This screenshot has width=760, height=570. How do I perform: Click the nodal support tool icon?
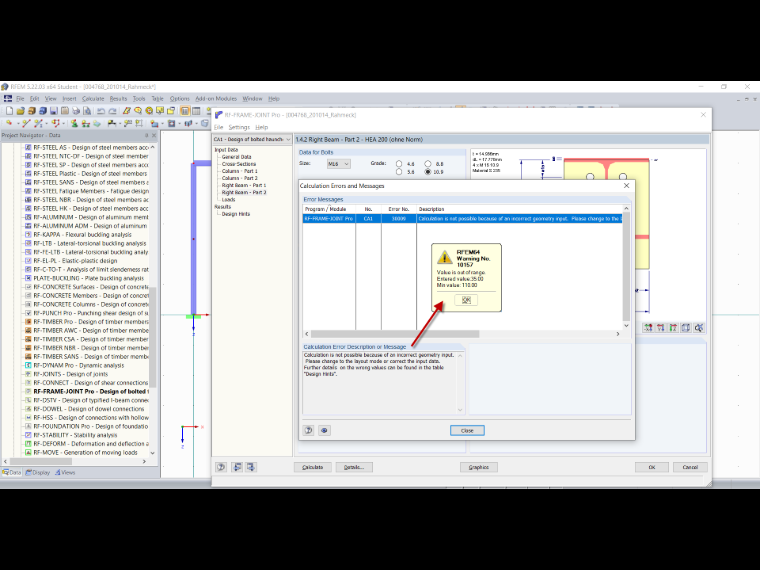click(x=75, y=123)
